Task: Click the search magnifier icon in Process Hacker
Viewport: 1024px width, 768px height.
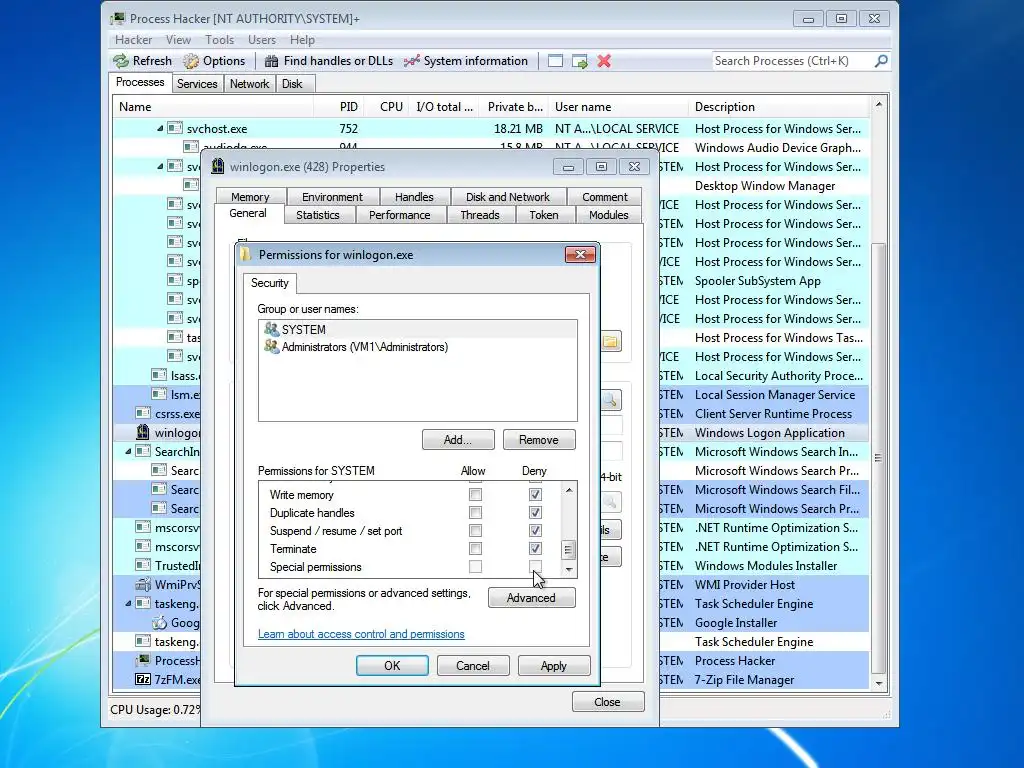Action: [x=881, y=61]
